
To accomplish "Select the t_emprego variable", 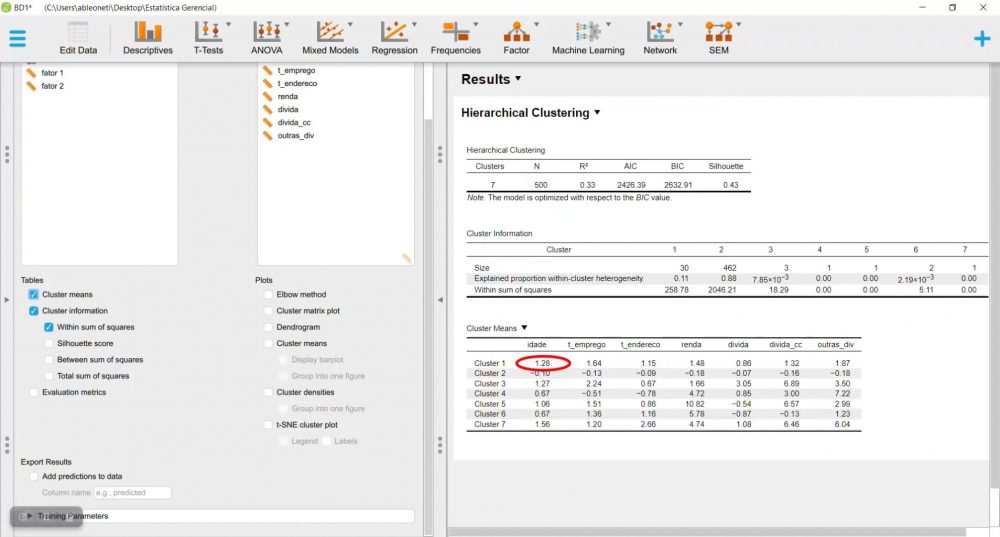I will (296, 70).
